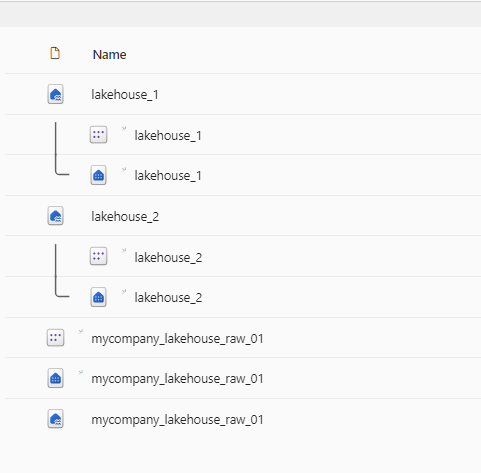Click the SQL endpoint icon under lakehouse_1
The image size is (481, 473).
pos(98,175)
